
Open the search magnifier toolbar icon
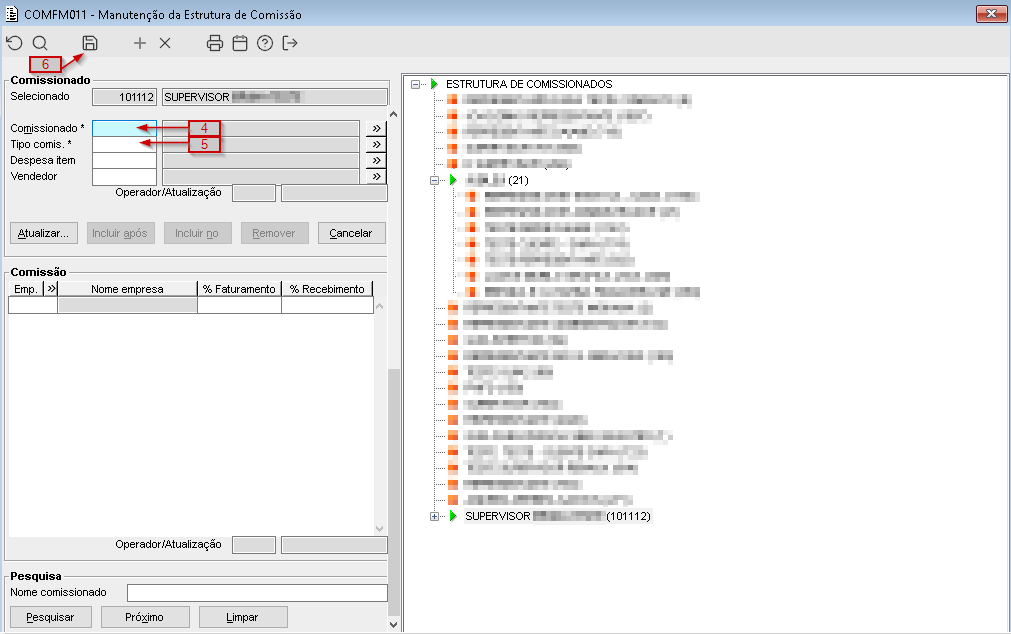[40, 43]
